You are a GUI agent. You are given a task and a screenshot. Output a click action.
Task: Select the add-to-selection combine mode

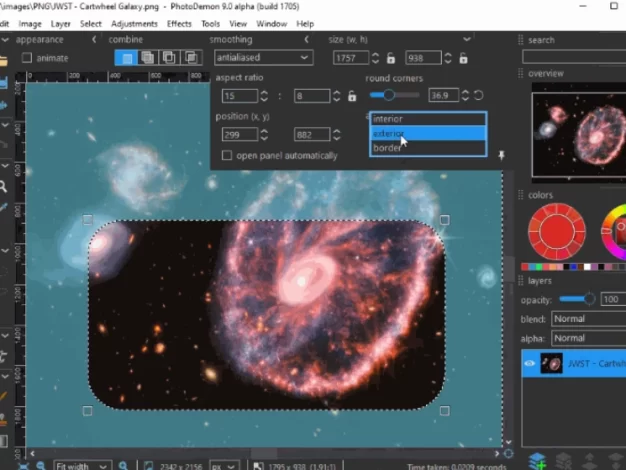147,58
